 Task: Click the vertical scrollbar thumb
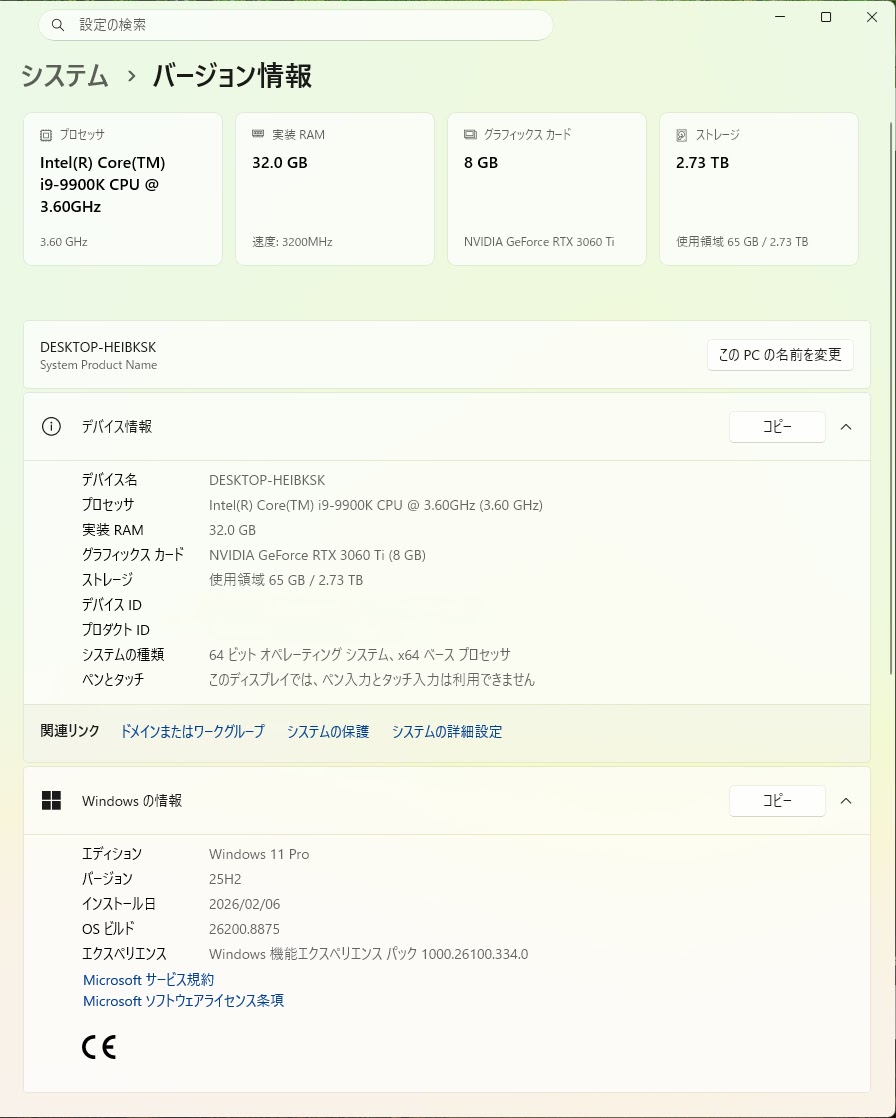pos(892,399)
